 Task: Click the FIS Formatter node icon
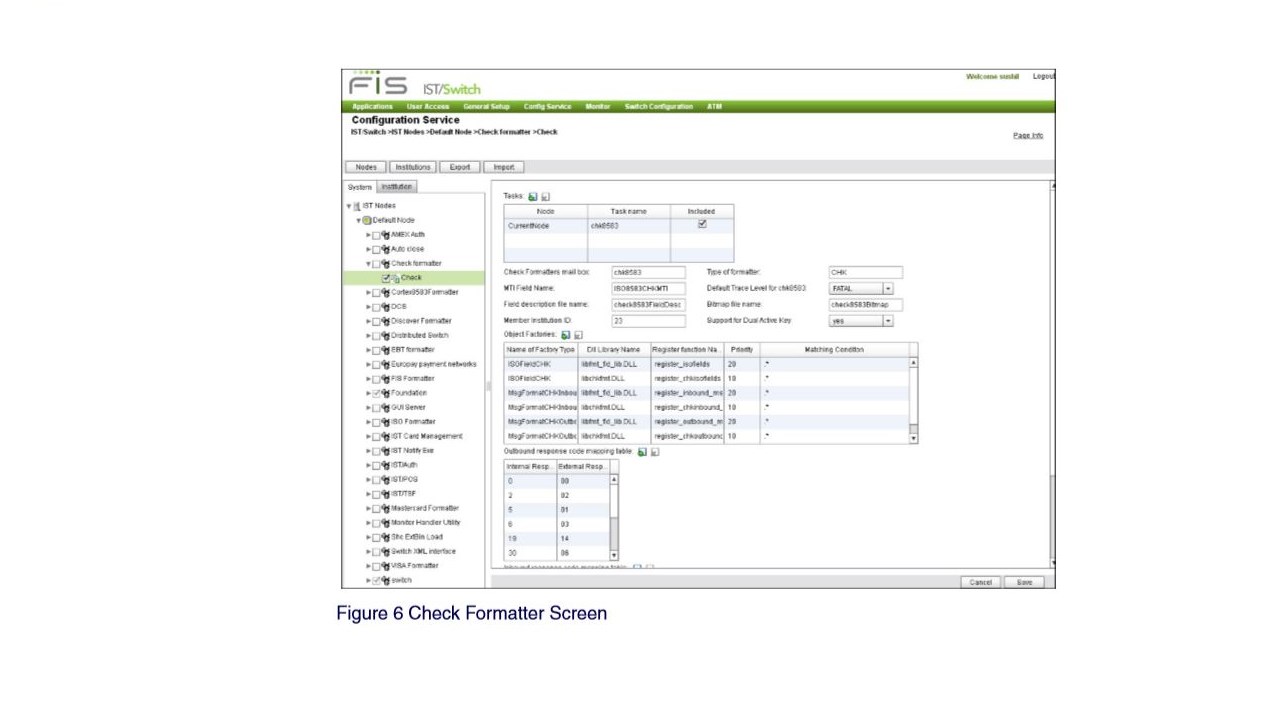tap(386, 379)
